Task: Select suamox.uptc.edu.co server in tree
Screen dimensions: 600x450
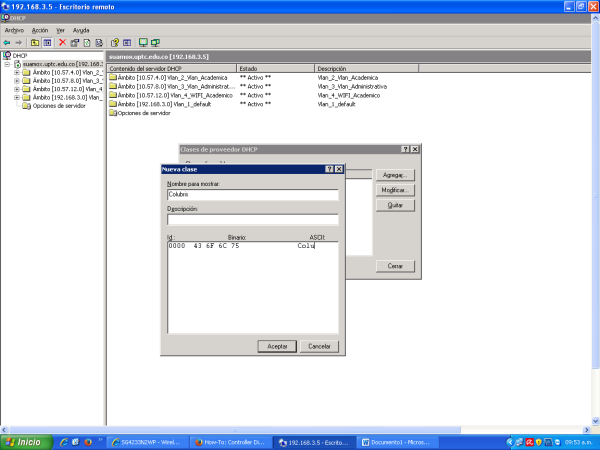Action: click(62, 64)
